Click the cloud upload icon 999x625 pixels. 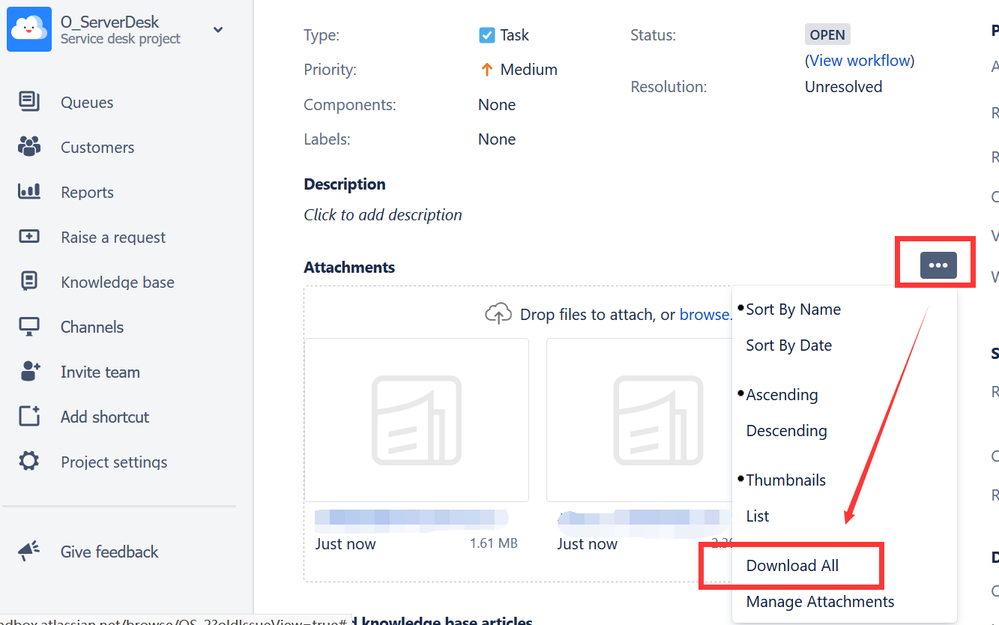coord(498,313)
